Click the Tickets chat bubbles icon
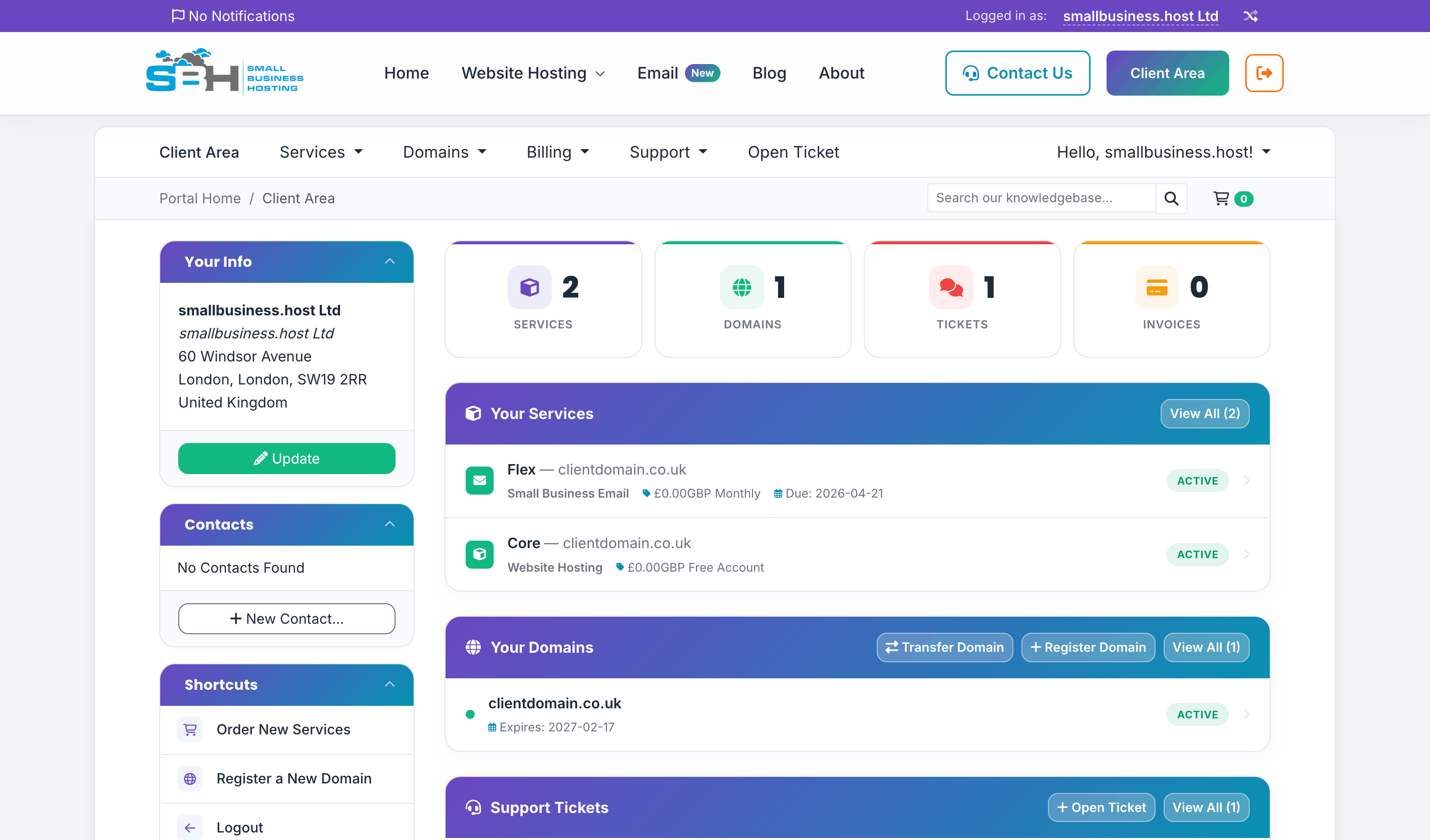 [x=951, y=287]
